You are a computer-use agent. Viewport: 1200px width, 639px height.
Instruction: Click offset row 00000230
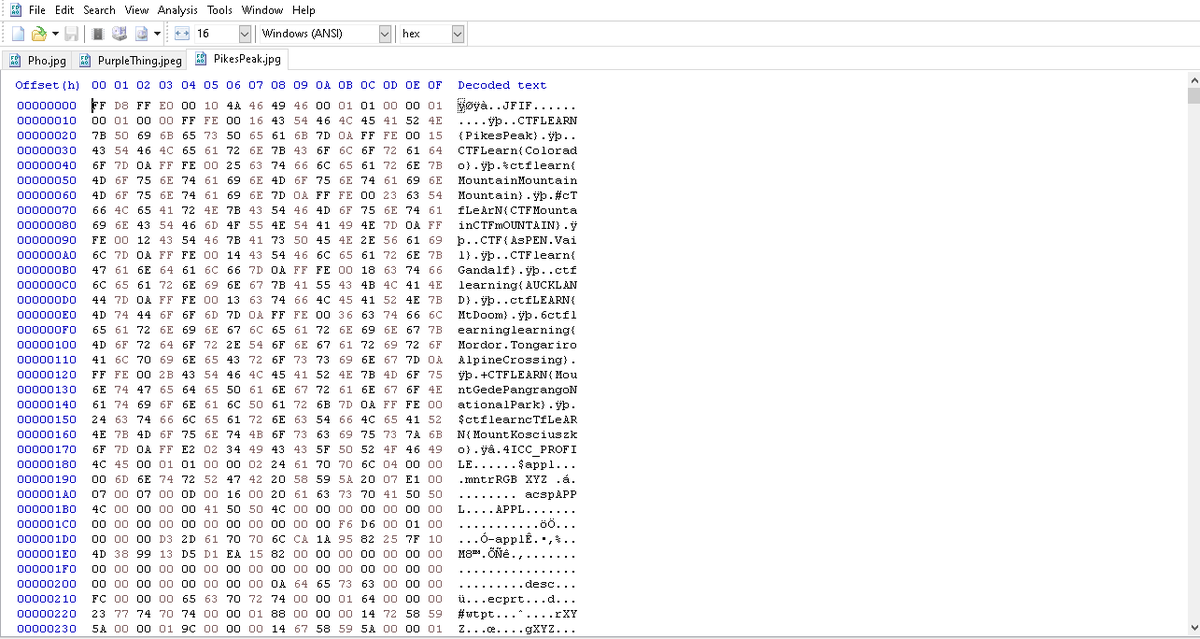(46, 630)
